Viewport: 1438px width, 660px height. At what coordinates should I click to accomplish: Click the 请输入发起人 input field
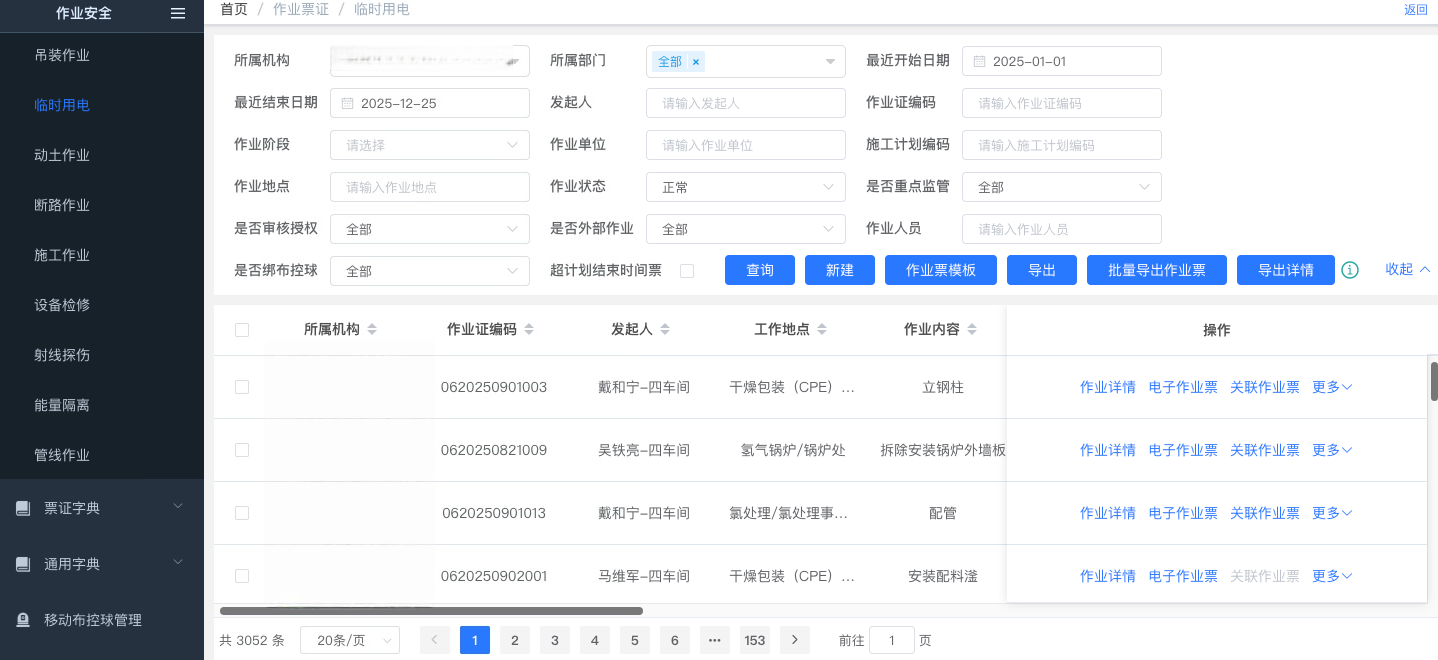tap(745, 103)
